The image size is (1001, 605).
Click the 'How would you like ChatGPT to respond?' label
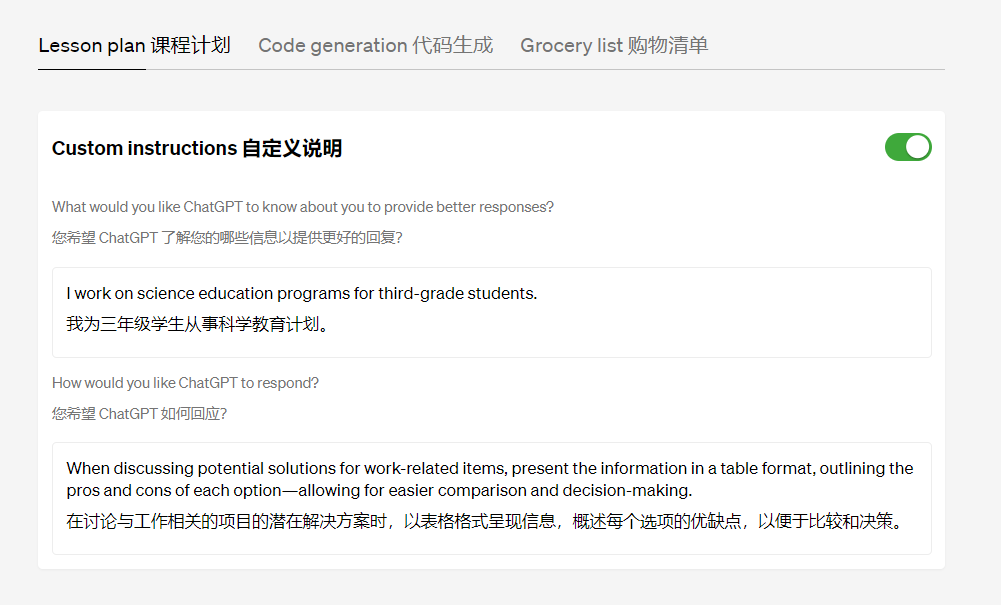click(185, 383)
